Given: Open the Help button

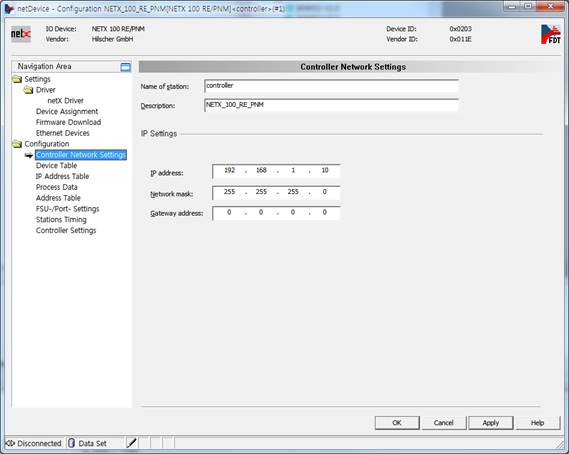Looking at the screenshot, I should click(537, 423).
